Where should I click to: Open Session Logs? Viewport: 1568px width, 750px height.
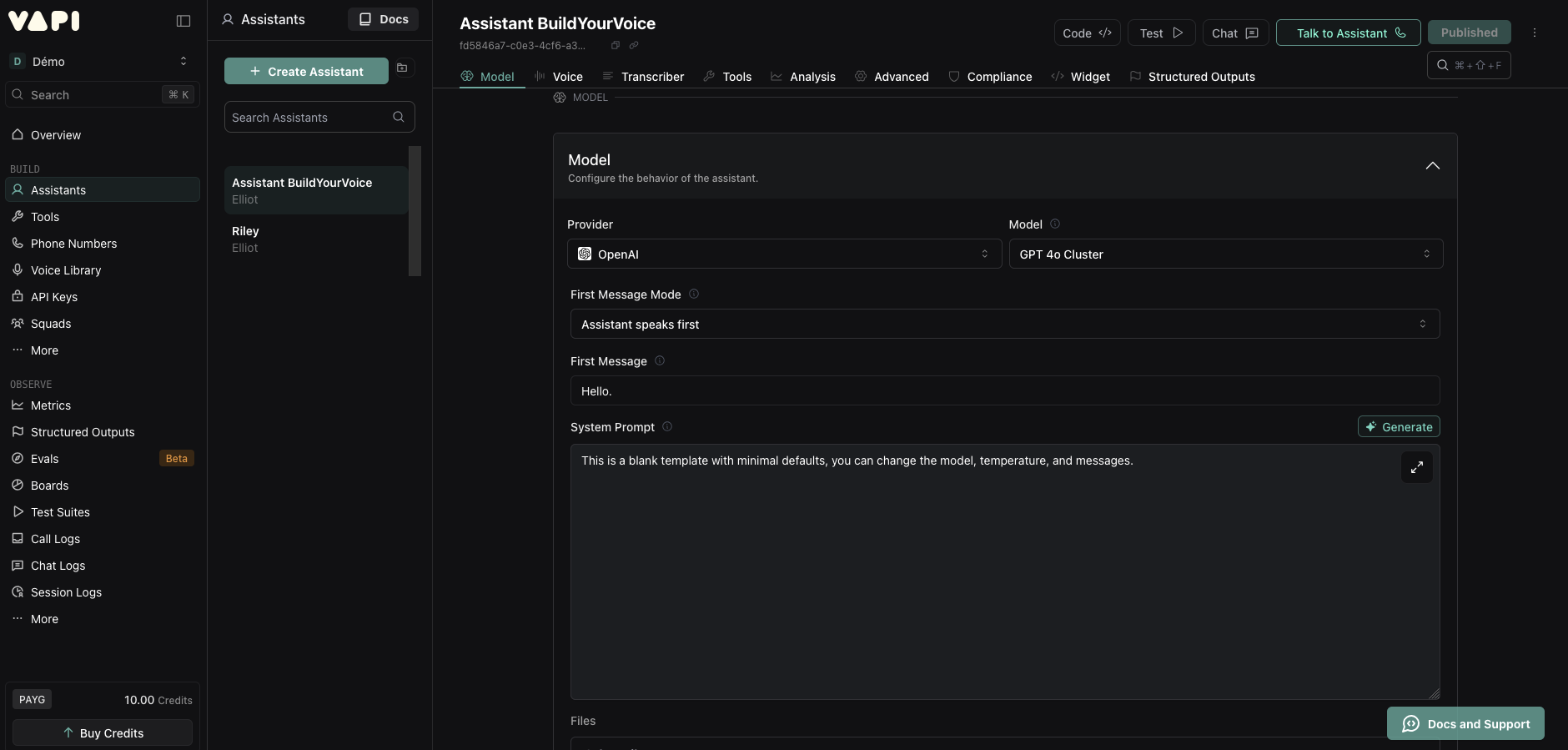point(103,592)
